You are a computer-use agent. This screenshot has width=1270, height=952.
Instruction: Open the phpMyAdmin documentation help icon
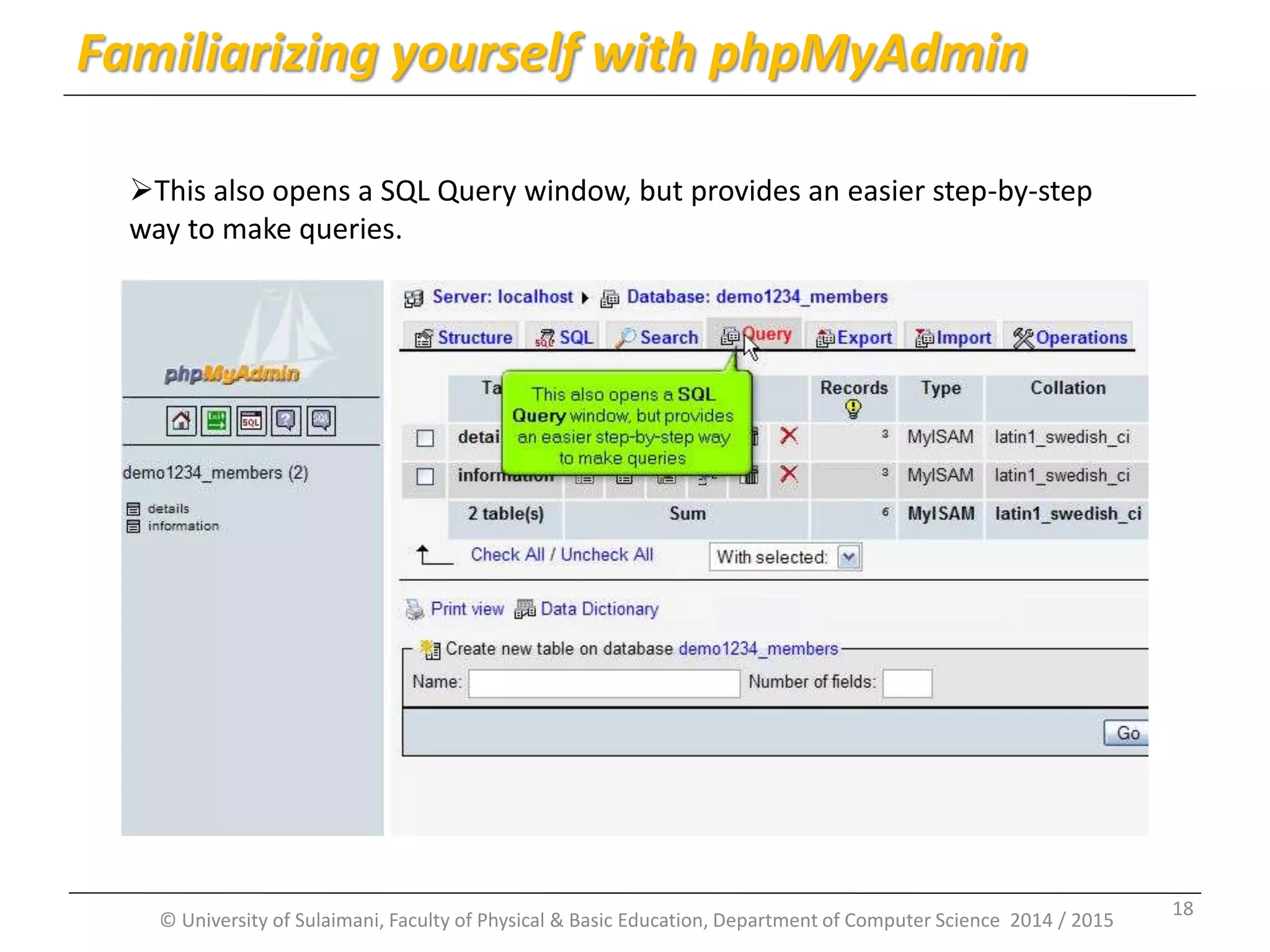click(286, 421)
